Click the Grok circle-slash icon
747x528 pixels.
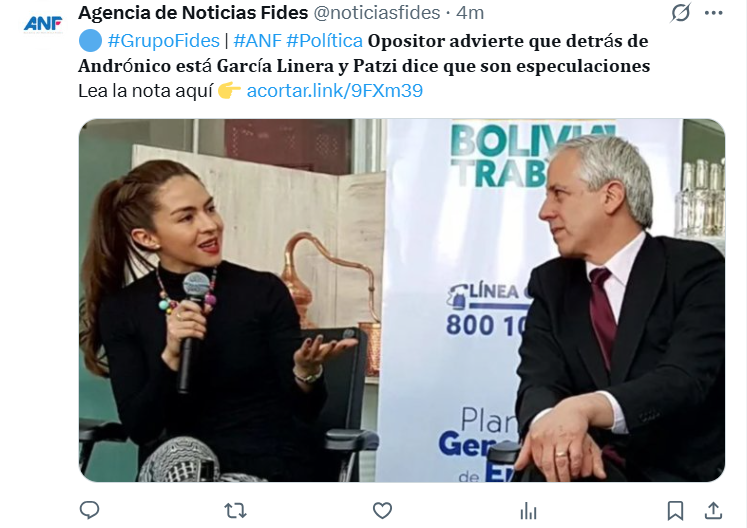click(680, 13)
